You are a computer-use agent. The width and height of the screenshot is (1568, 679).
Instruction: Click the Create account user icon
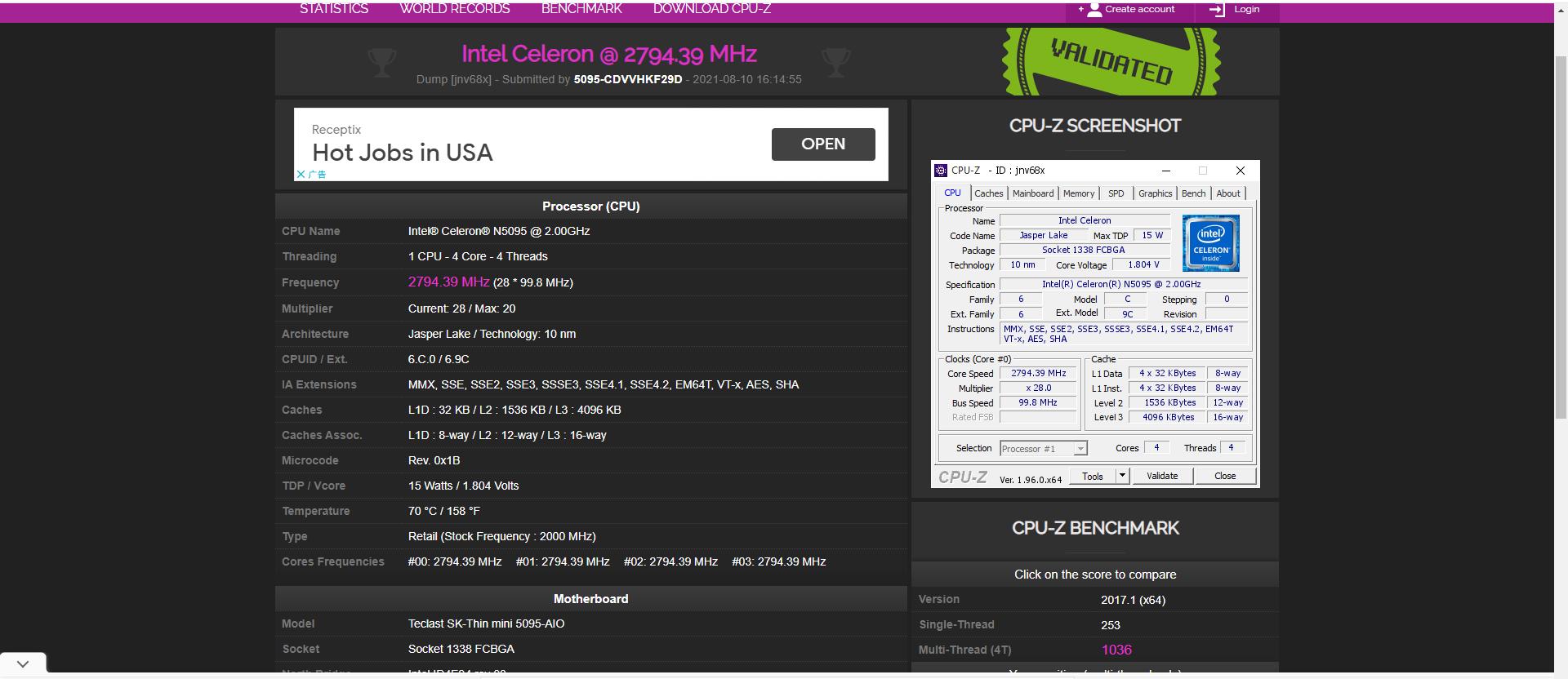[x=1094, y=10]
